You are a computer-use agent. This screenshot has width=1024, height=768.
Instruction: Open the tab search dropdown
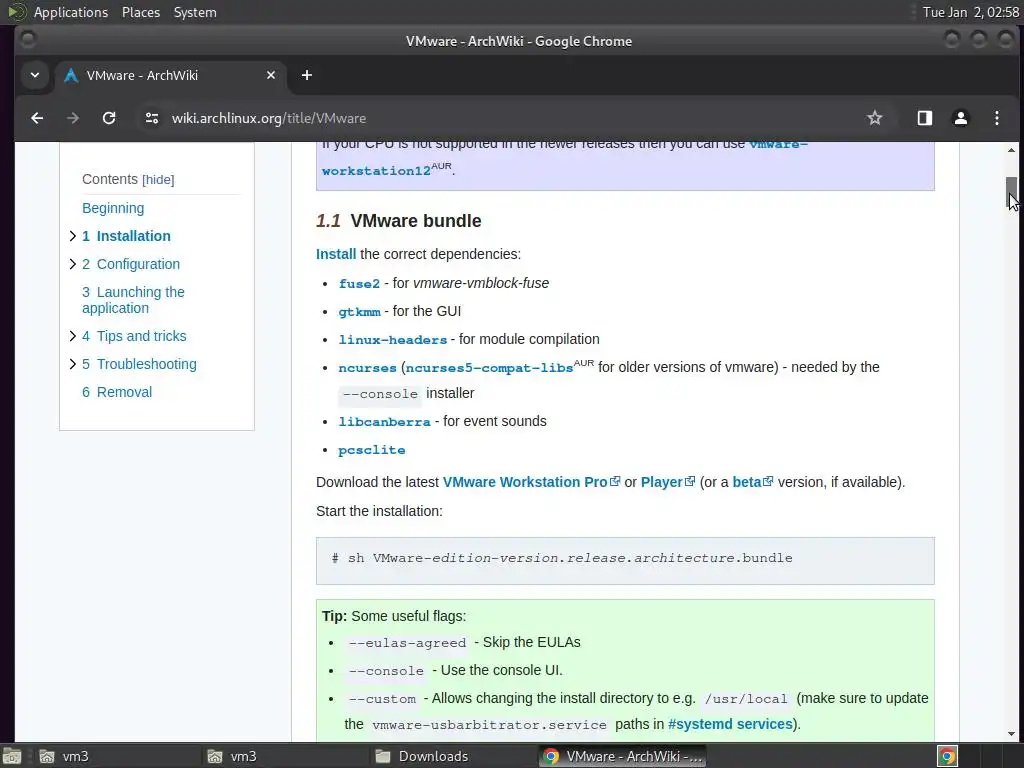pyautogui.click(x=35, y=75)
